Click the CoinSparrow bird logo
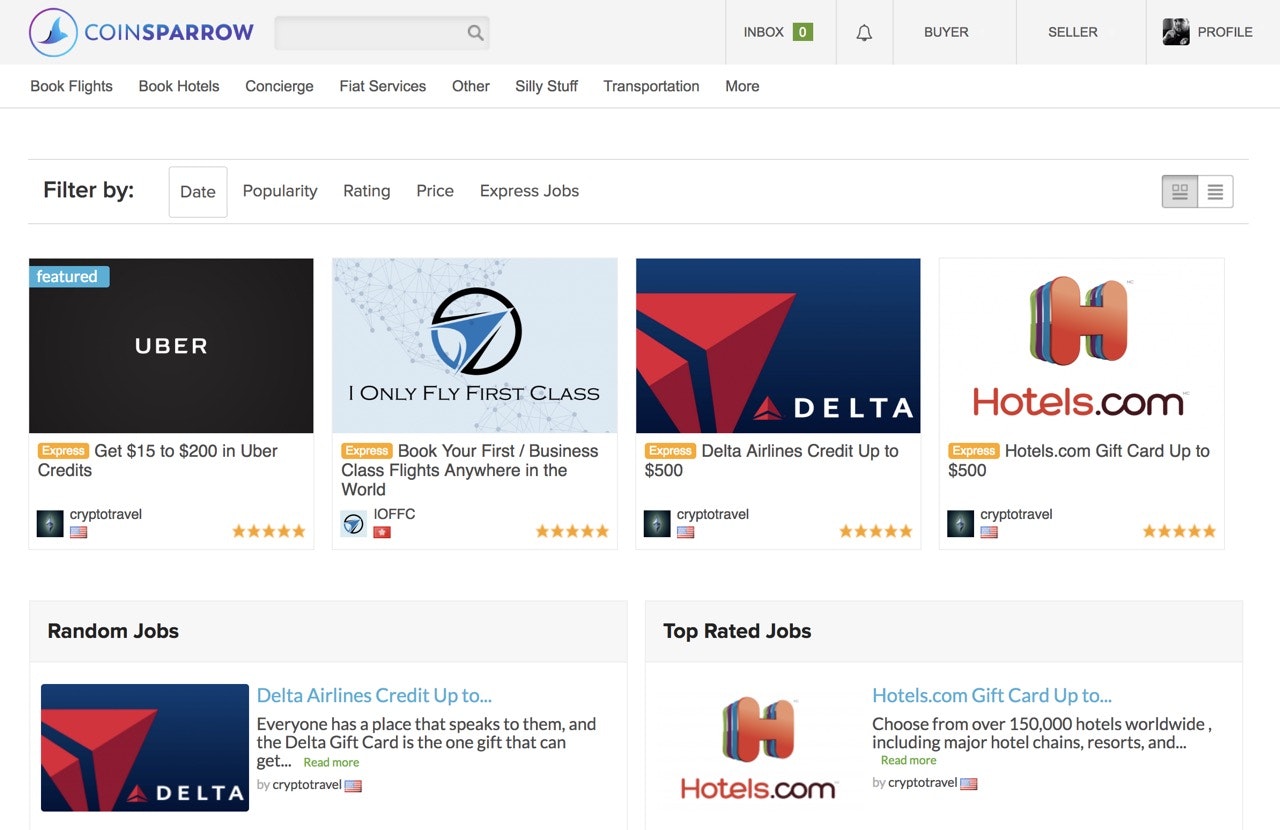The width and height of the screenshot is (1280, 830). tap(53, 32)
